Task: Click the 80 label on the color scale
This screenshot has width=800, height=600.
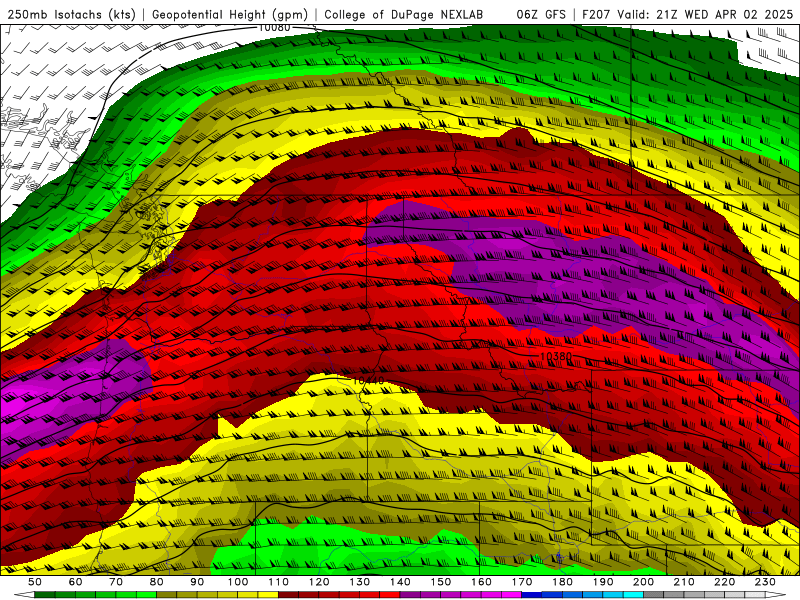Action: [x=157, y=582]
